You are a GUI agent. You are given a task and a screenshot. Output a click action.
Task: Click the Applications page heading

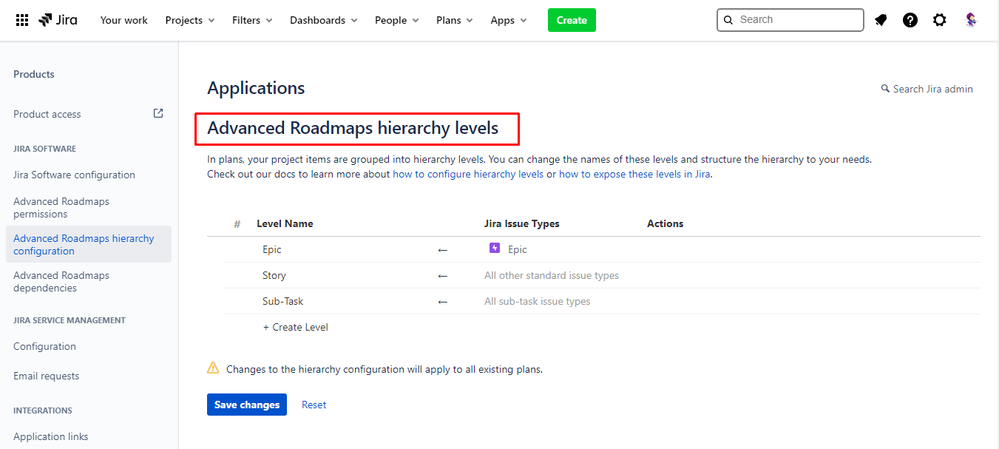256,88
